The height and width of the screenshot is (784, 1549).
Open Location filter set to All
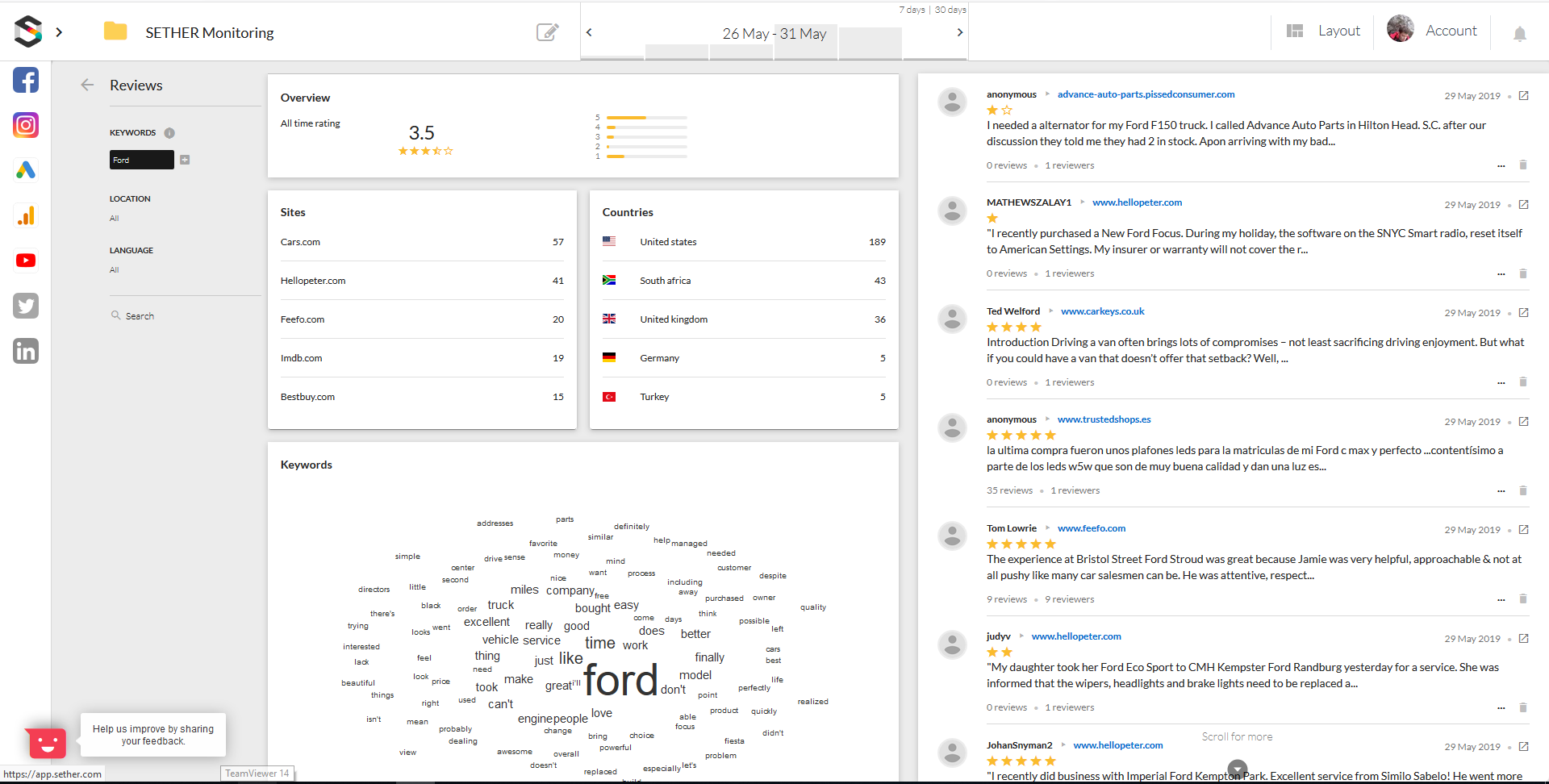point(115,219)
